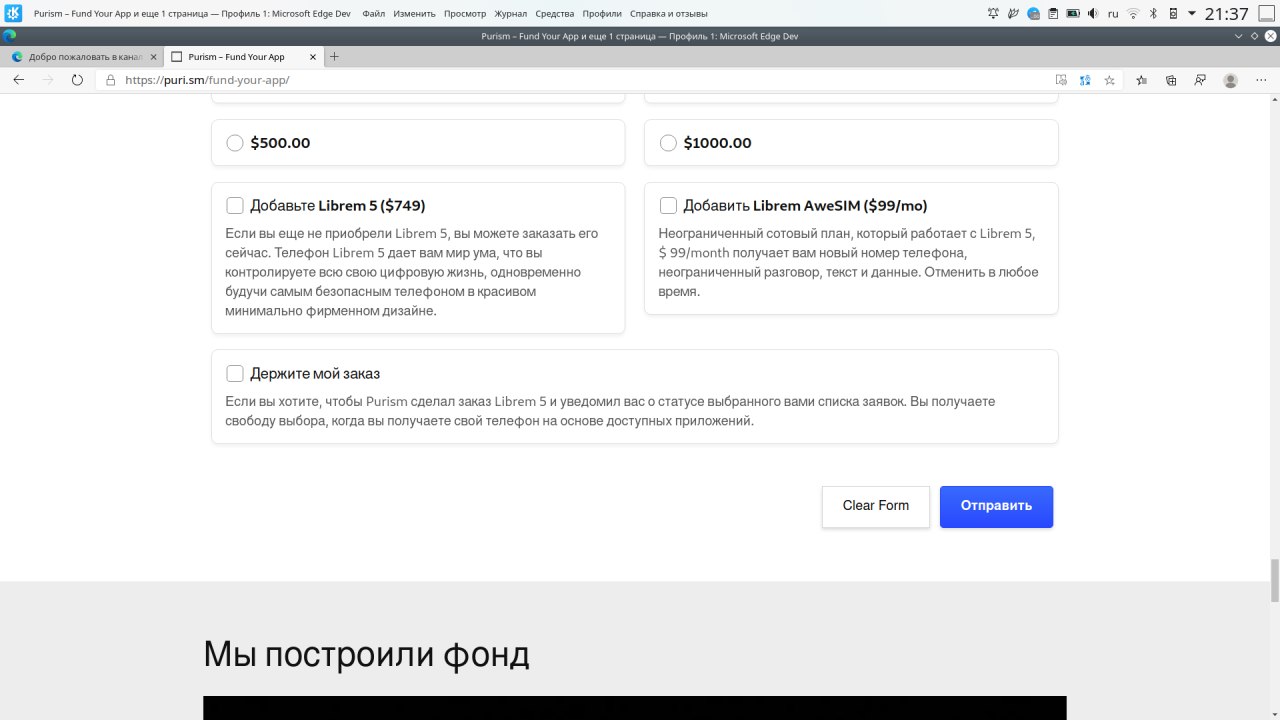1280x720 pixels.
Task: Open Edge settings and more menu
Action: (x=1260, y=80)
